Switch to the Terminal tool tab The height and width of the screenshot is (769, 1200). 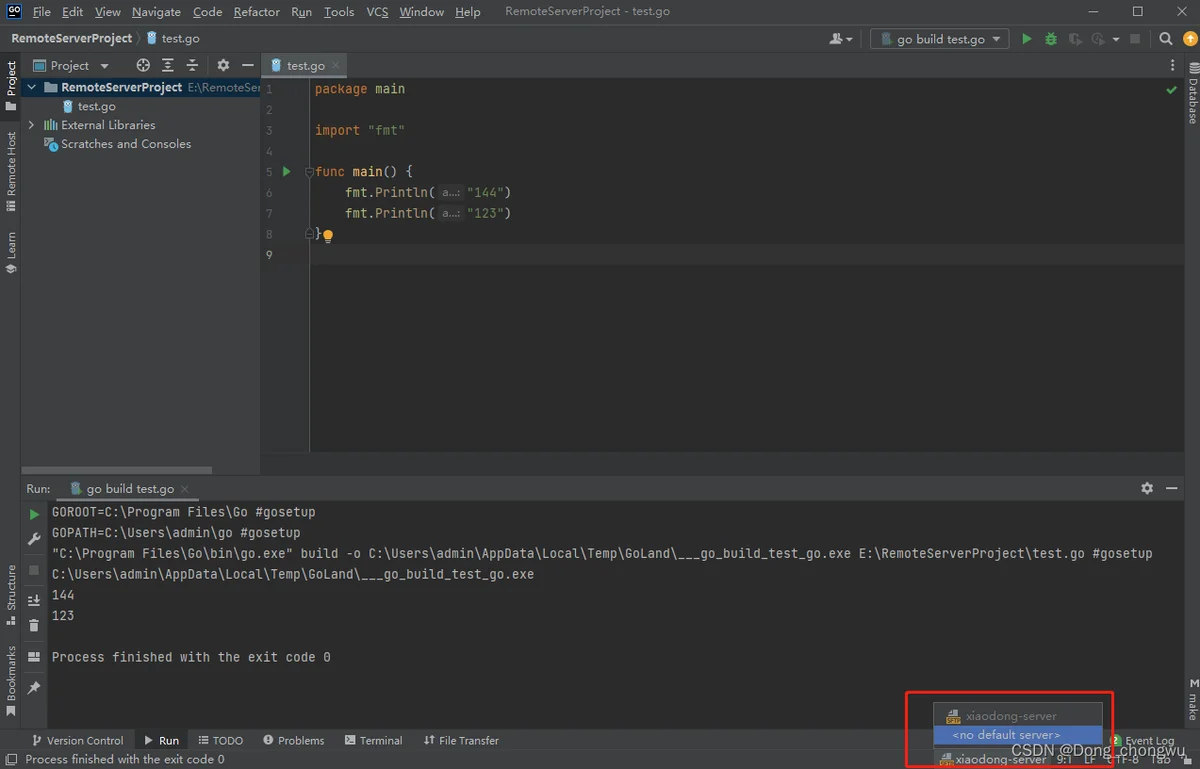pos(373,740)
